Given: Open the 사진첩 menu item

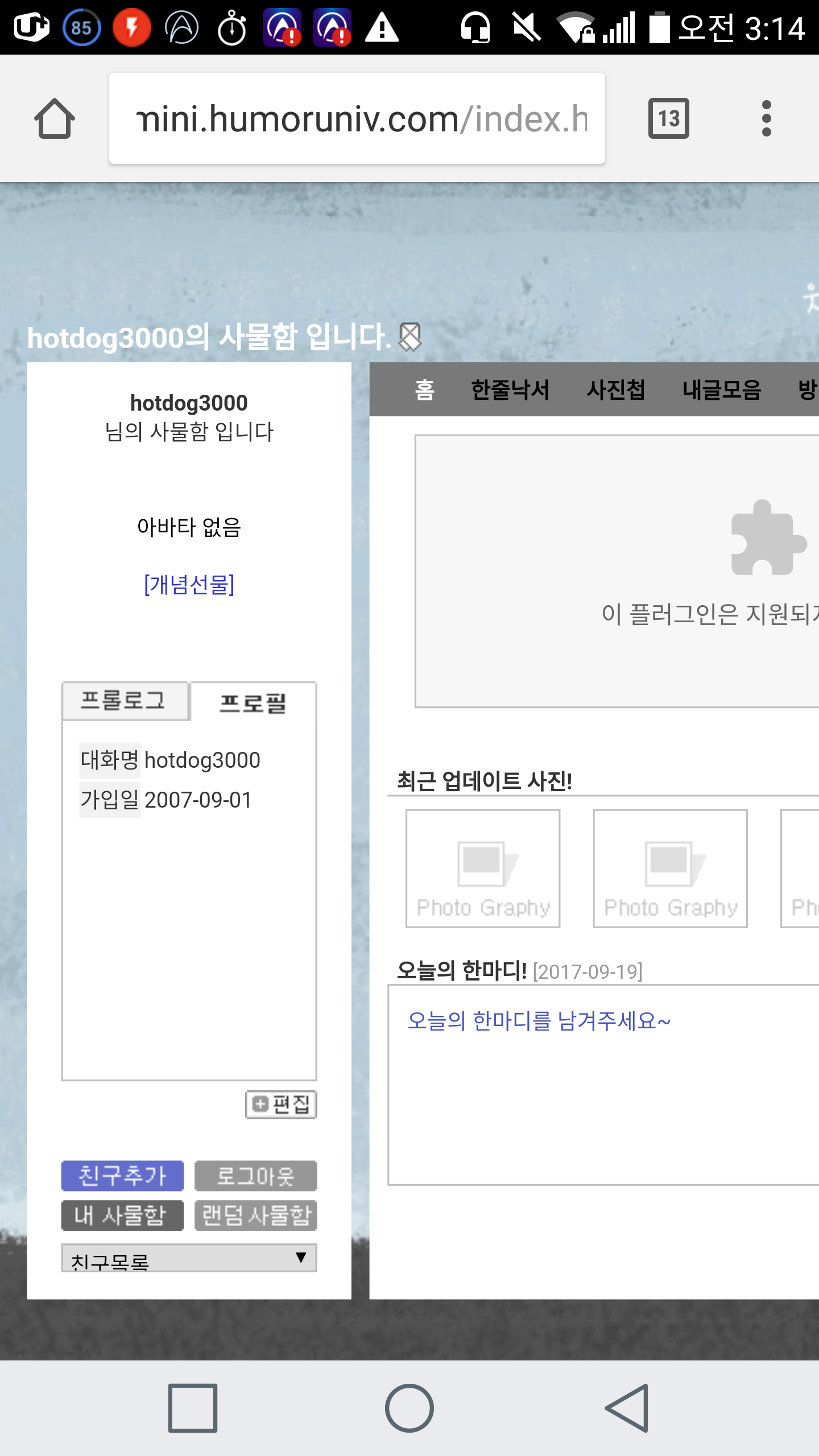Looking at the screenshot, I should 616,390.
